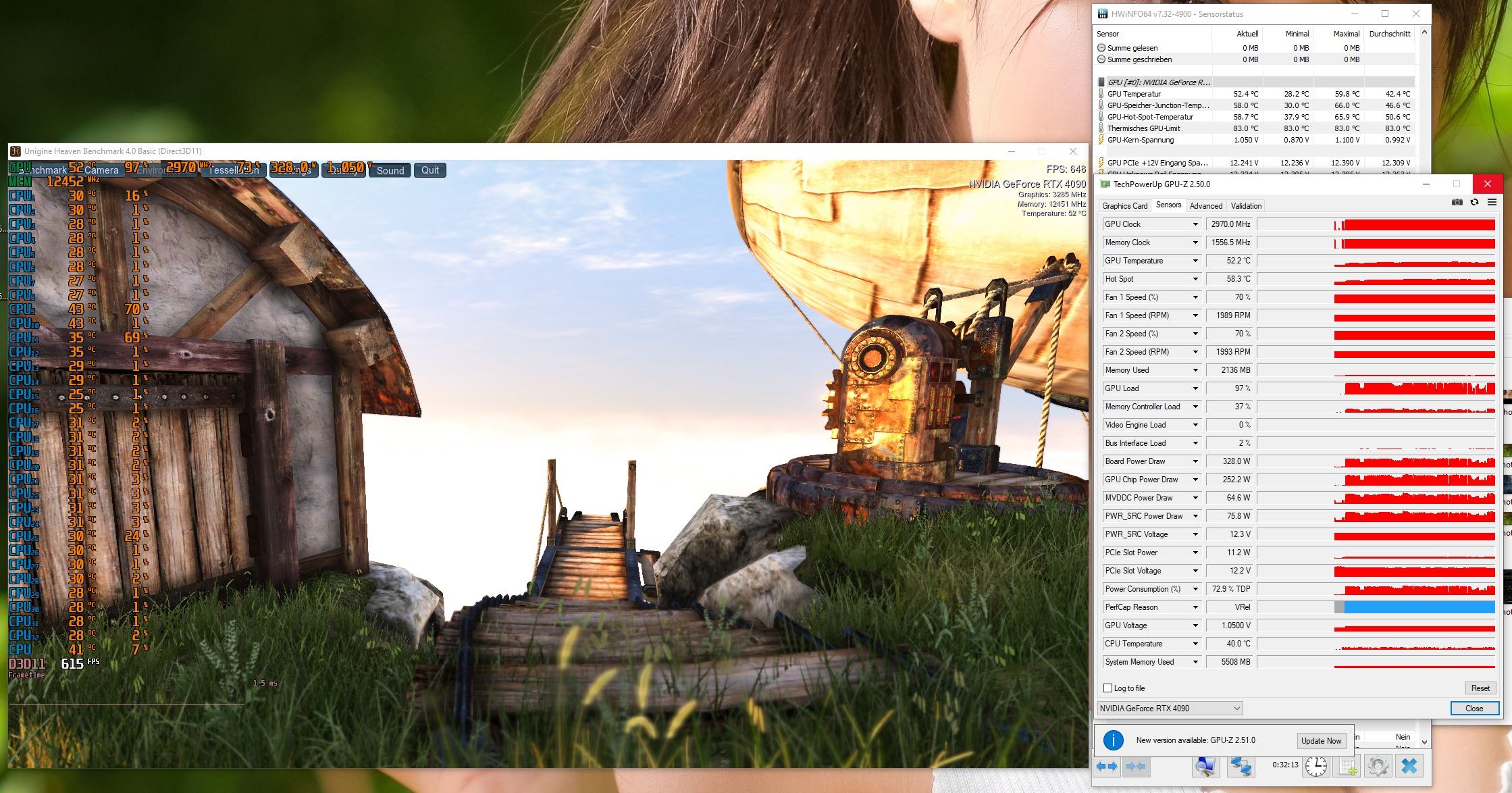Image resolution: width=1512 pixels, height=793 pixels.
Task: Click lightning icon beside GPU PCIe +12V row
Action: click(x=1101, y=163)
